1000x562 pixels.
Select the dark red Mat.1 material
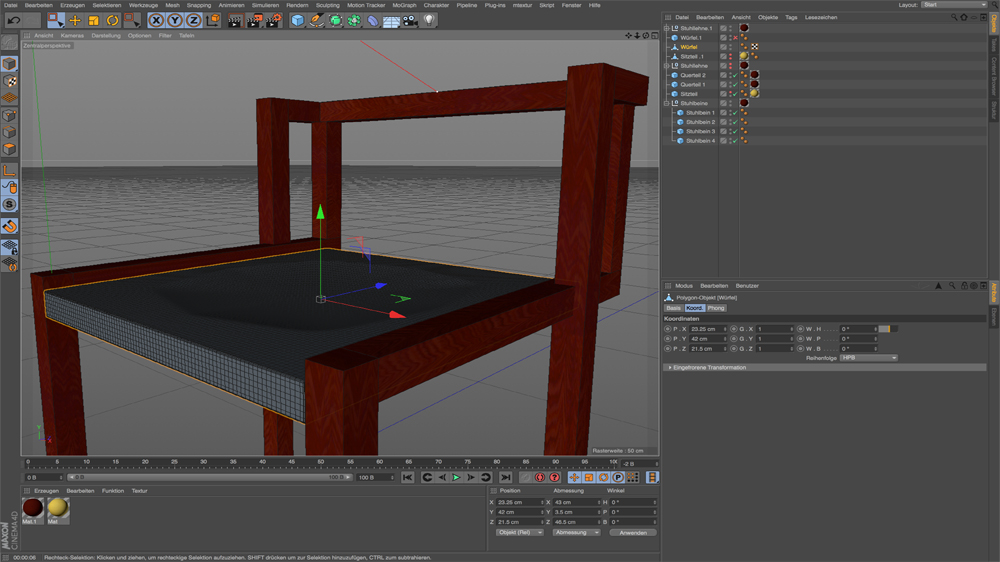[33, 509]
